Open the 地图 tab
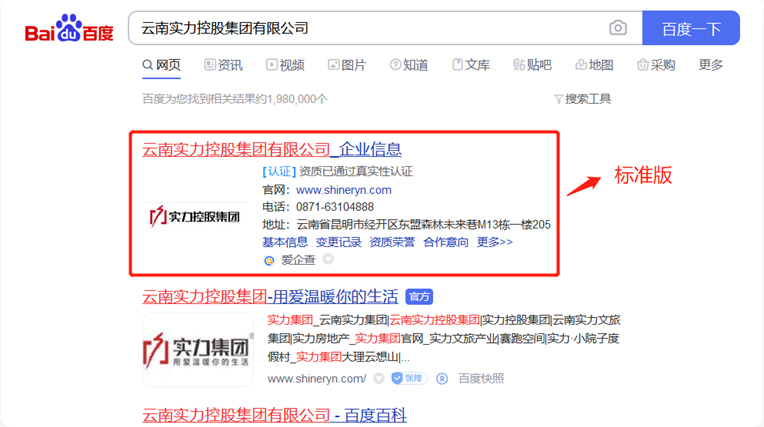Viewport: 764px width, 427px height. click(594, 65)
